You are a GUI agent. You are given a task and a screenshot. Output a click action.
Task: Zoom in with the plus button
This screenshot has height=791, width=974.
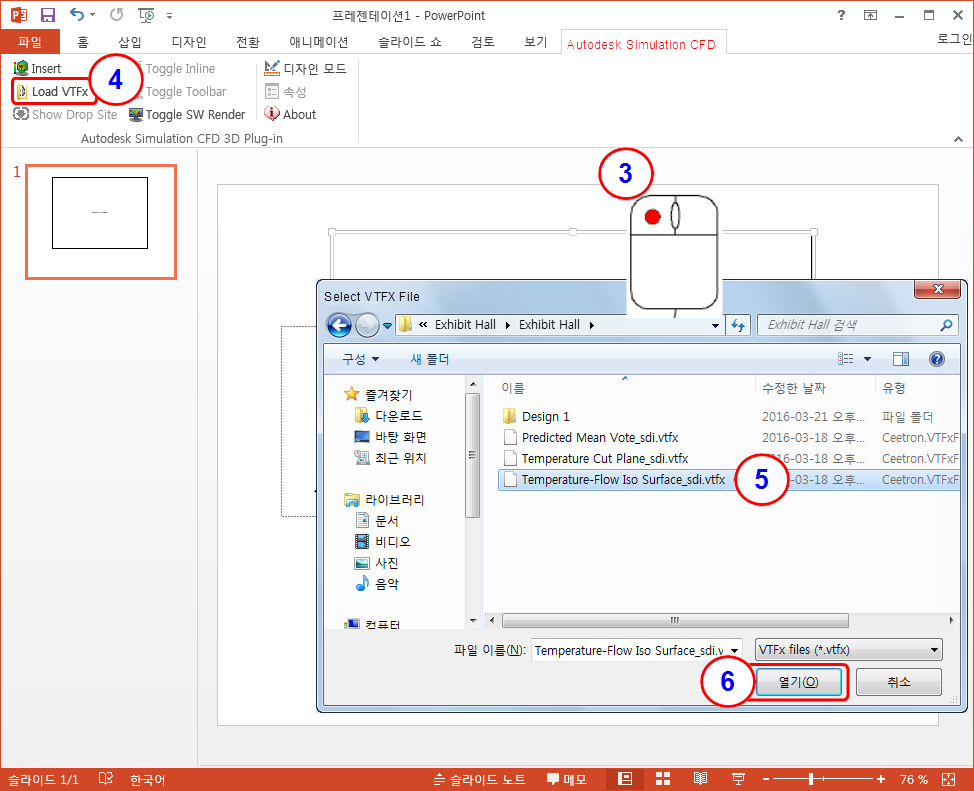click(881, 779)
